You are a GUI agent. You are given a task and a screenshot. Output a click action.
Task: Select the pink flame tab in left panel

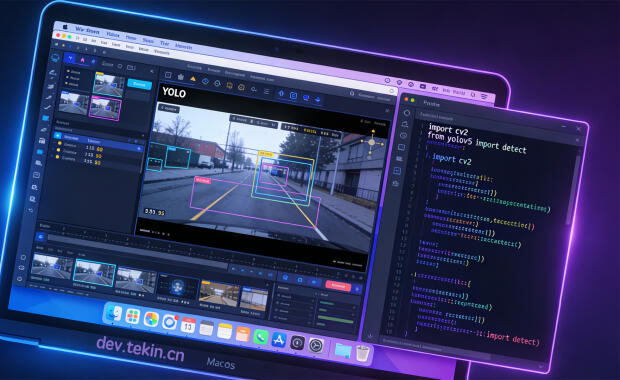[x=82, y=60]
